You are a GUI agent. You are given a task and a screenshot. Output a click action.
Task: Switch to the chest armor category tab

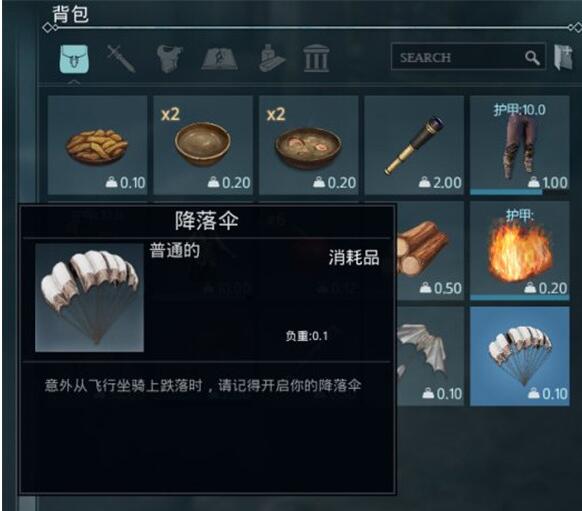[170, 59]
